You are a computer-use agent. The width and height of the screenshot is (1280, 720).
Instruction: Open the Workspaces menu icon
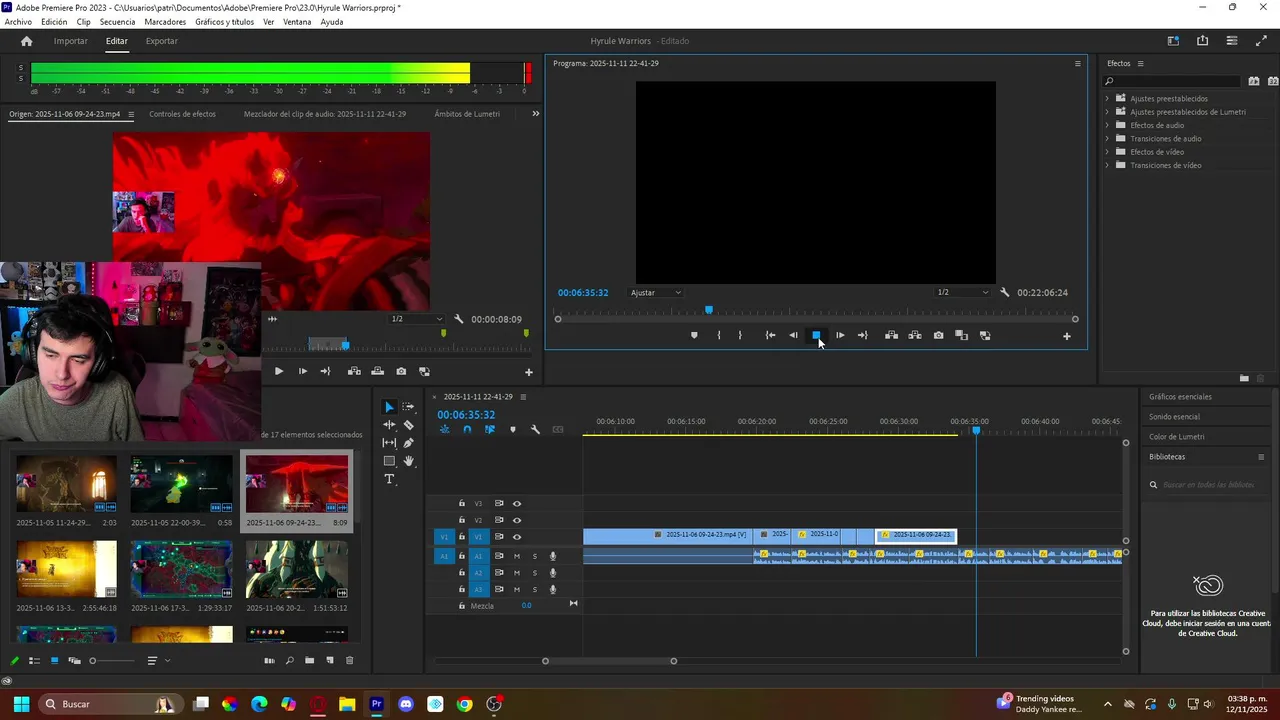point(1173,41)
